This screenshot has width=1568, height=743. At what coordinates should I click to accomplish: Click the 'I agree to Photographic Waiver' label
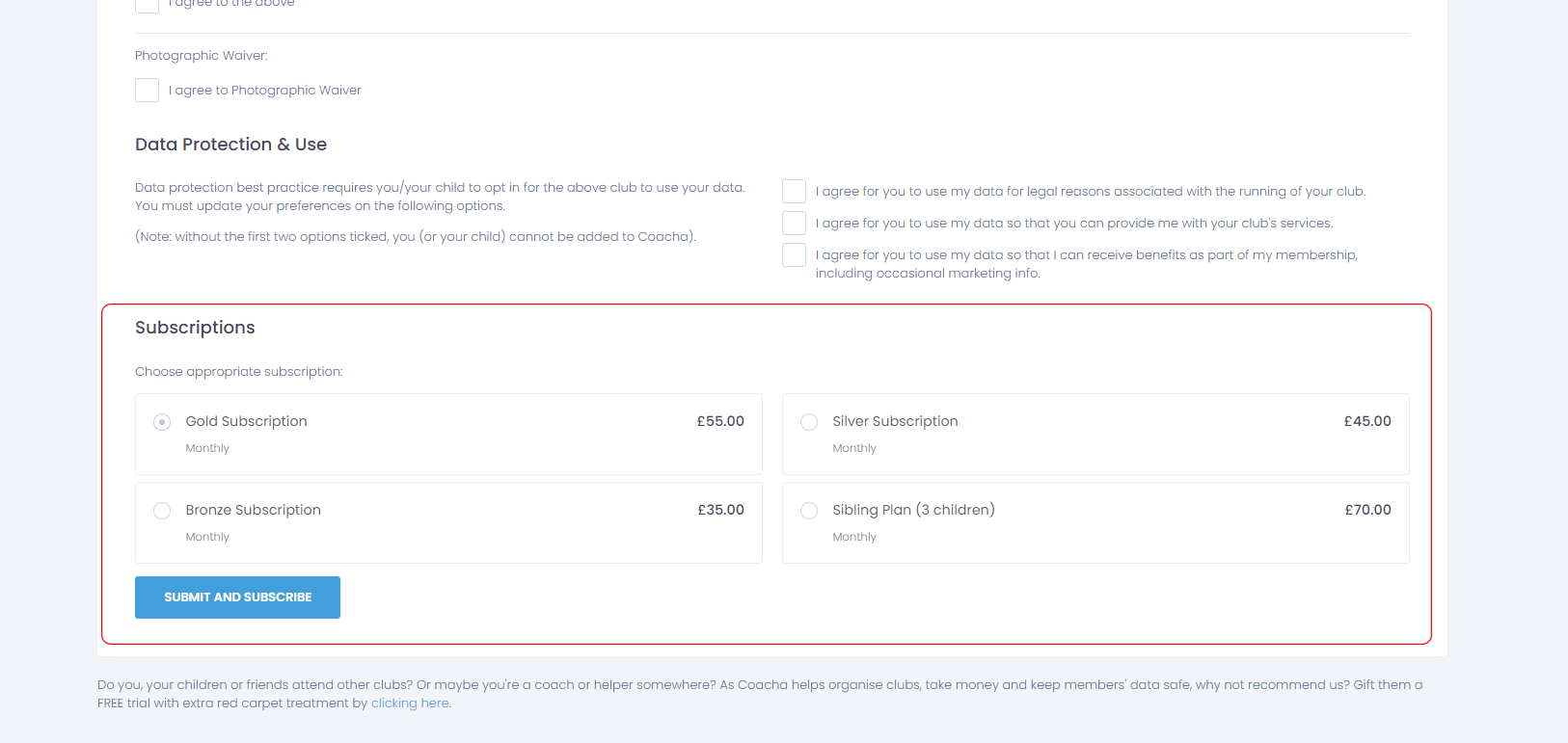(265, 91)
